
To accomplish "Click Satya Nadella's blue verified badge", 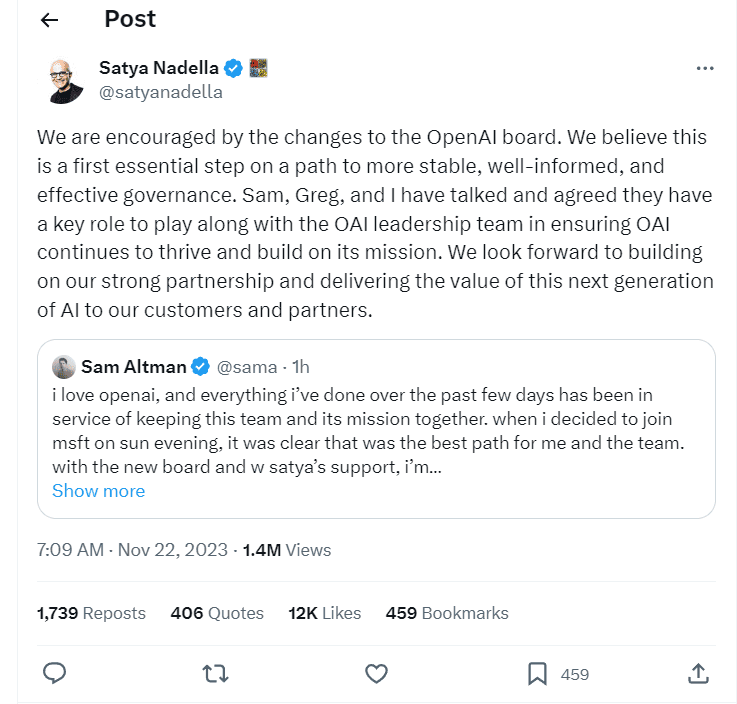I will click(x=233, y=69).
